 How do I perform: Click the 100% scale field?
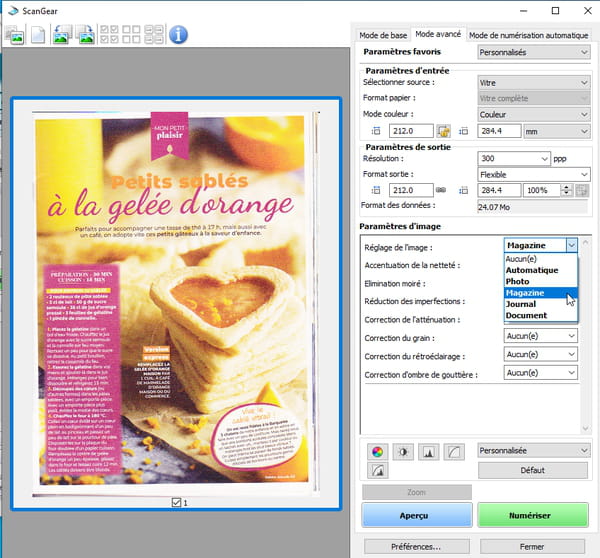[542, 190]
